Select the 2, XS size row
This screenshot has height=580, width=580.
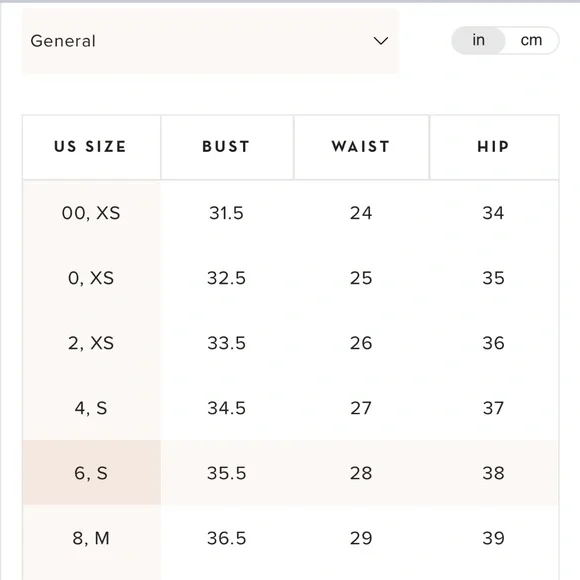[290, 343]
